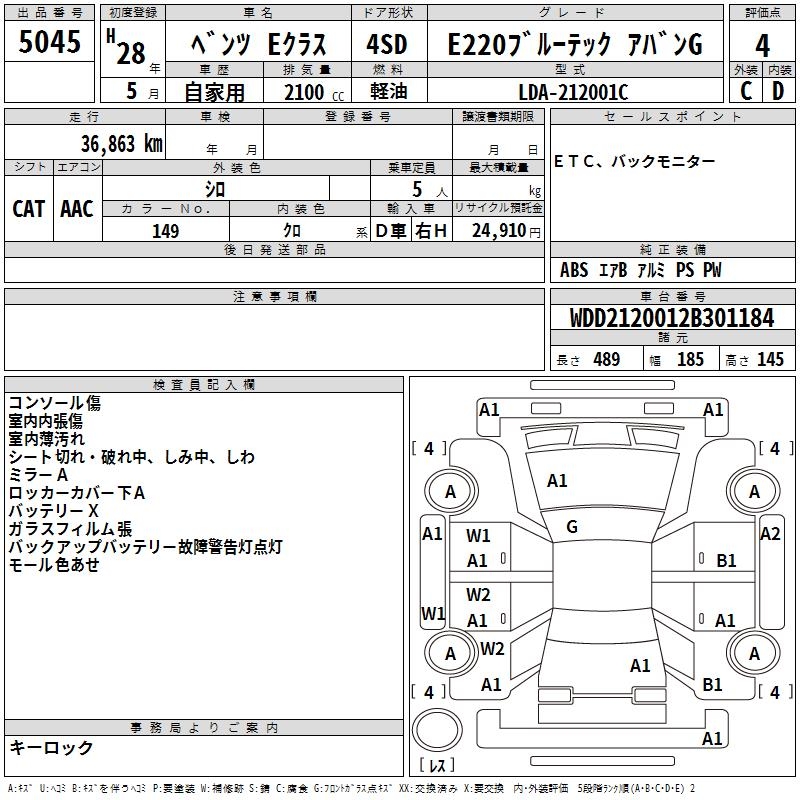Viewport: 800px width, 800px height.
Task: Click the shift type CAT
Action: coord(29,209)
